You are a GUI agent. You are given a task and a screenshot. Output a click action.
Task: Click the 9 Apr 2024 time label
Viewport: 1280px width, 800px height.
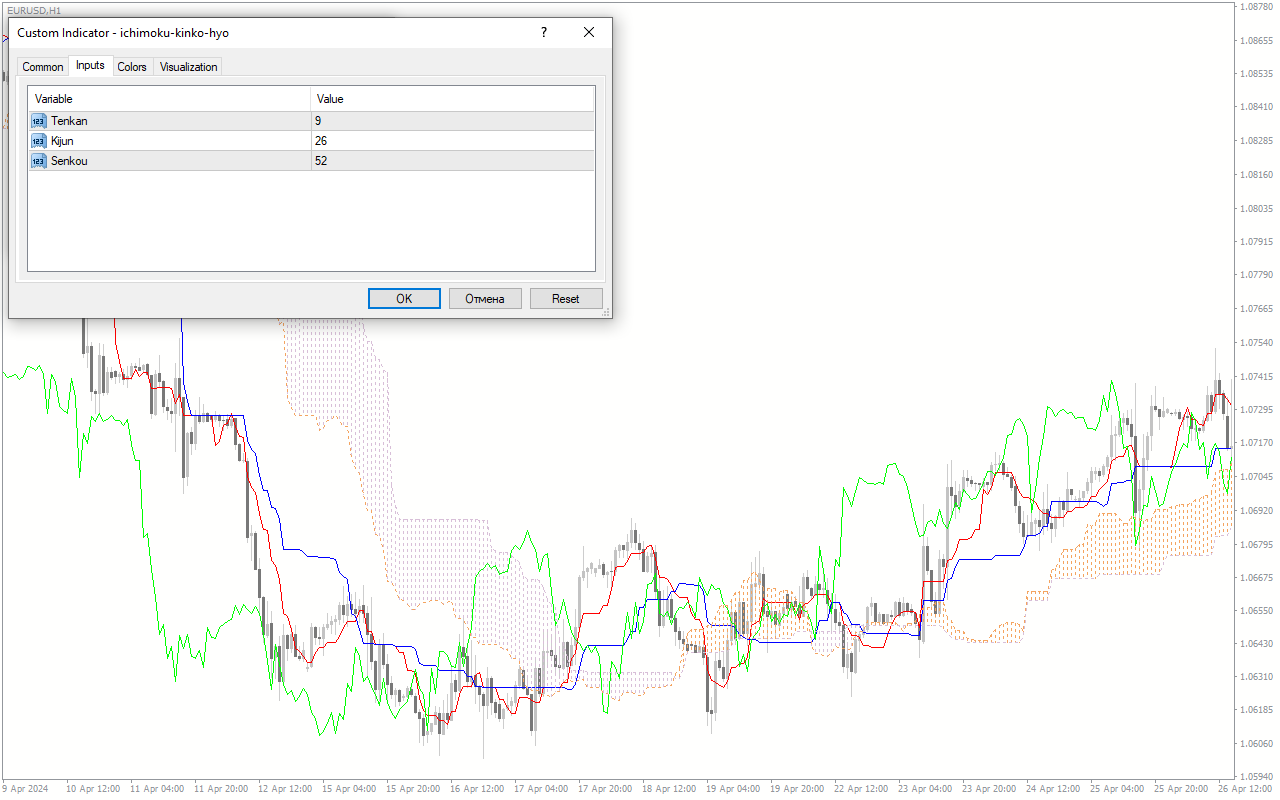click(x=24, y=789)
